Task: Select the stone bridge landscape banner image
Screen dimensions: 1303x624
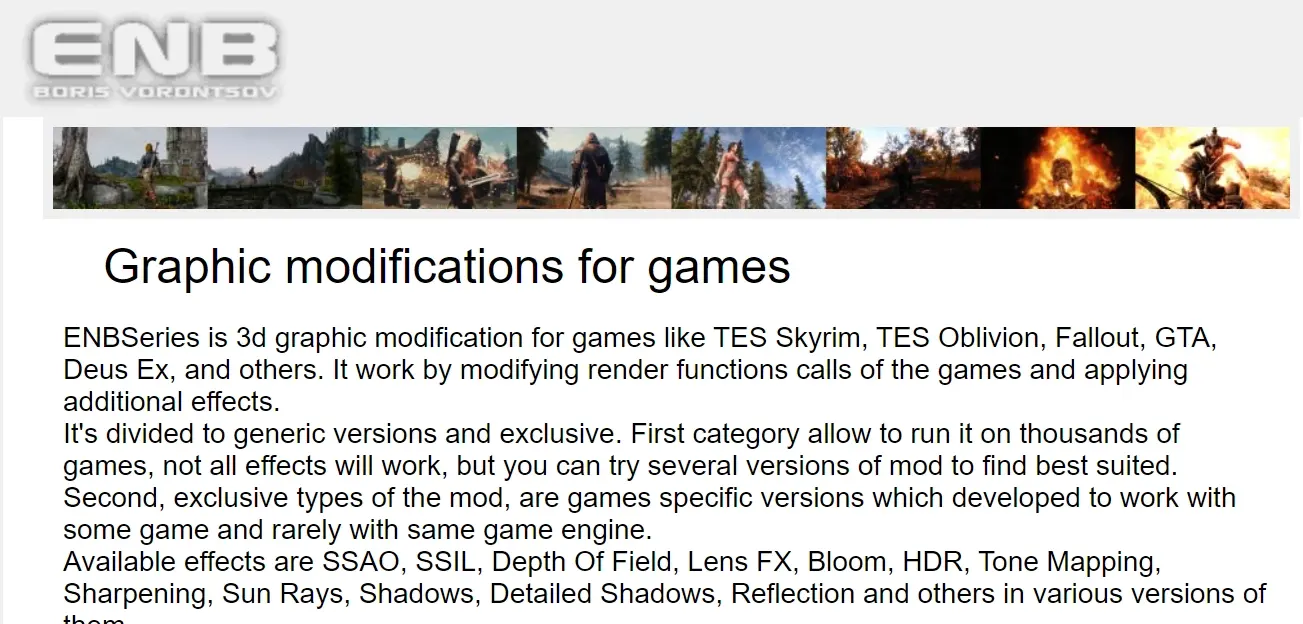Action: click(285, 168)
